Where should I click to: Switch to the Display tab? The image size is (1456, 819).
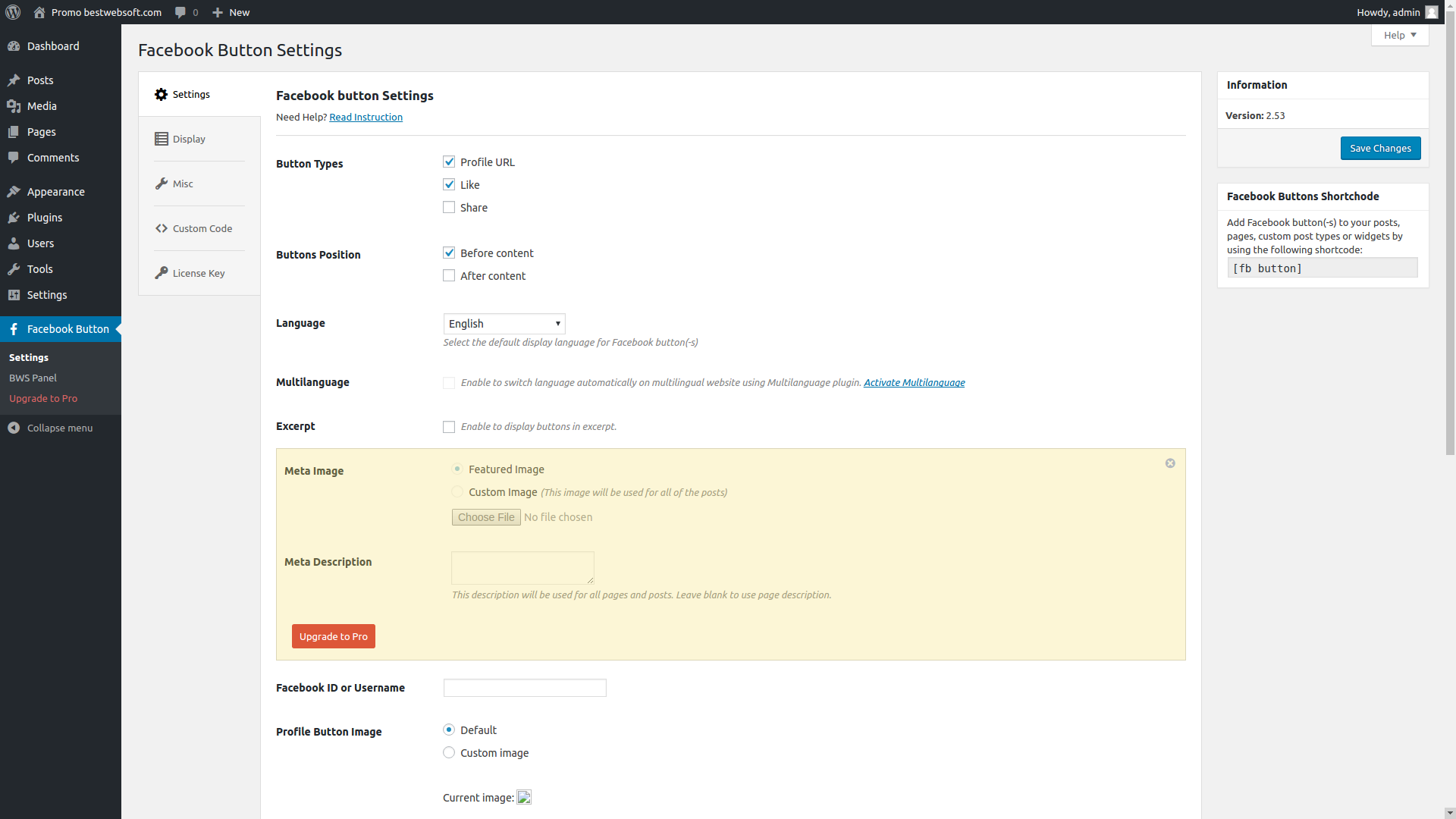tap(189, 139)
